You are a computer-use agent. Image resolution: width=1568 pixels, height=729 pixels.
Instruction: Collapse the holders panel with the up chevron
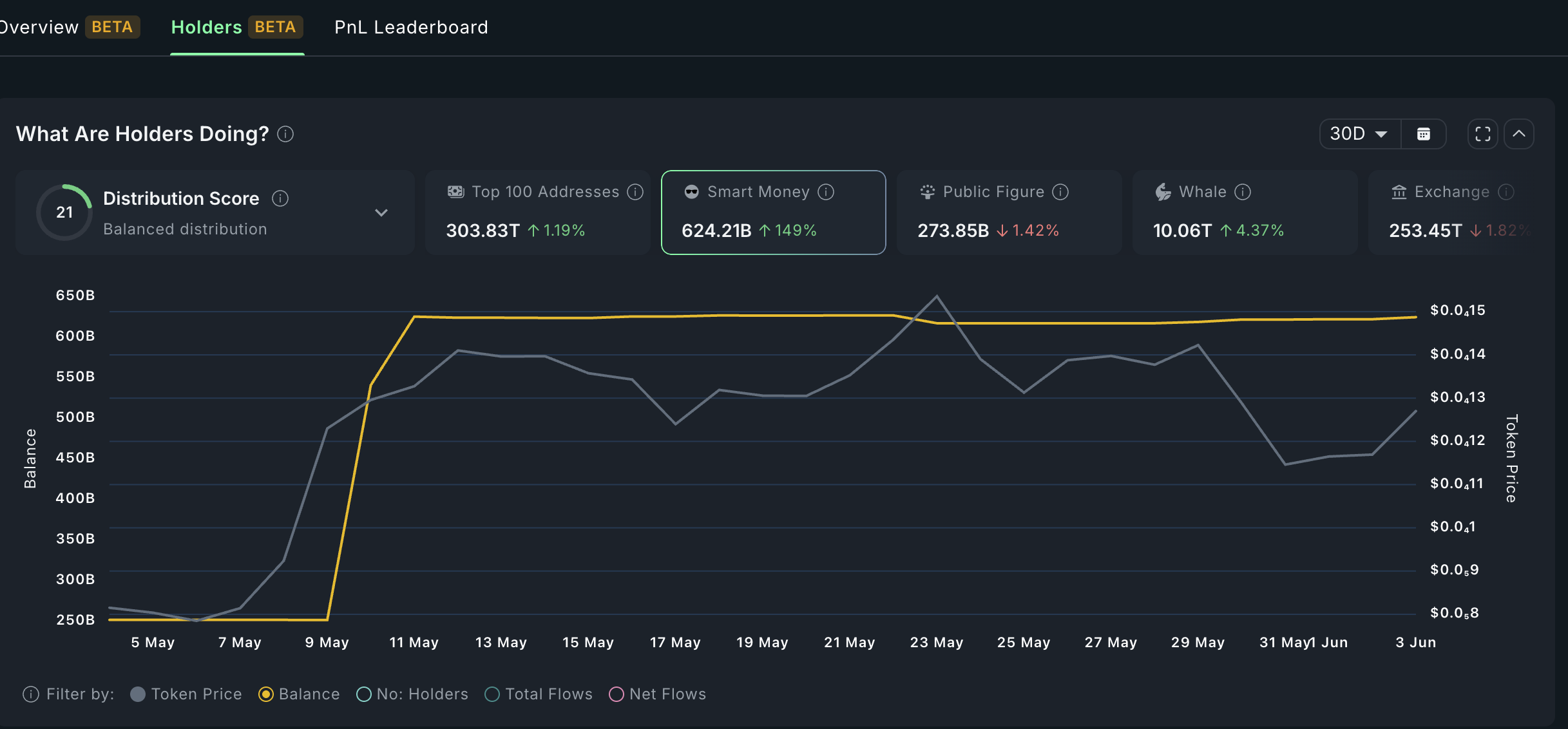pyautogui.click(x=1518, y=134)
